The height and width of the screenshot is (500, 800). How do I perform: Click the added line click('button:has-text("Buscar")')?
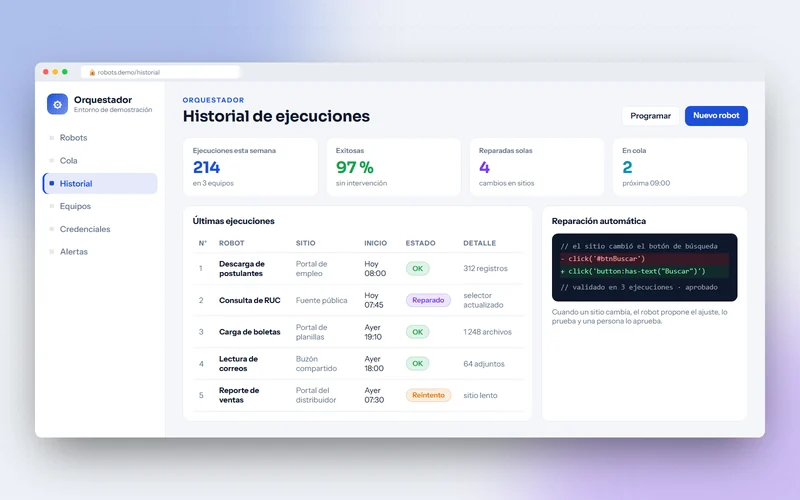tap(644, 271)
